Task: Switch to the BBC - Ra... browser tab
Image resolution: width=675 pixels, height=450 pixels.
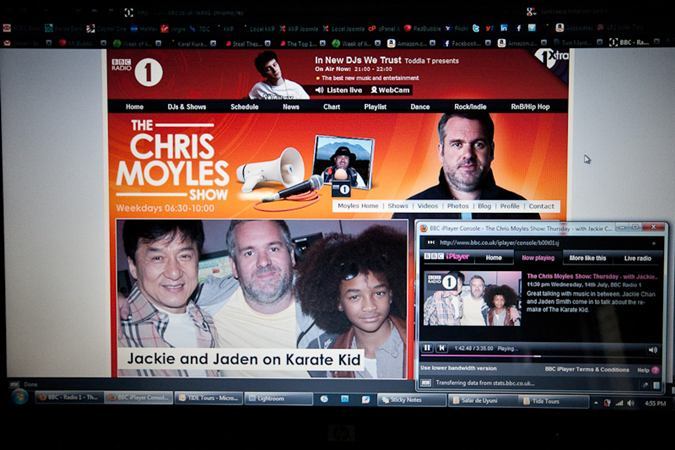Action: (633, 42)
